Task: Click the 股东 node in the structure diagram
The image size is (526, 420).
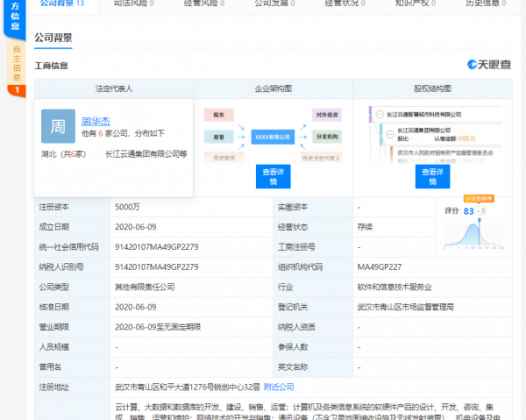Action: pos(219,115)
